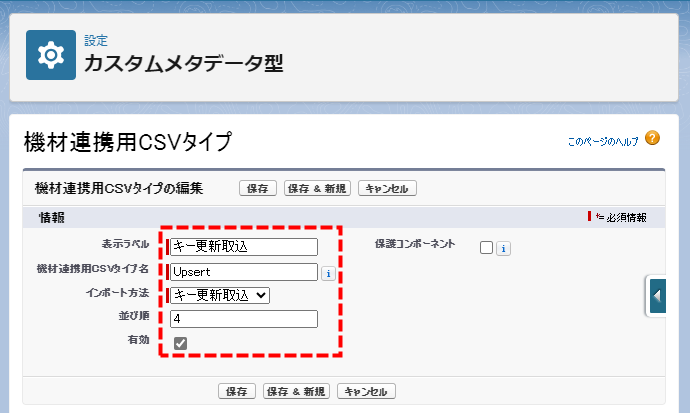Open the インポート方法 dropdown
Viewport: 690px width, 413px height.
click(219, 295)
